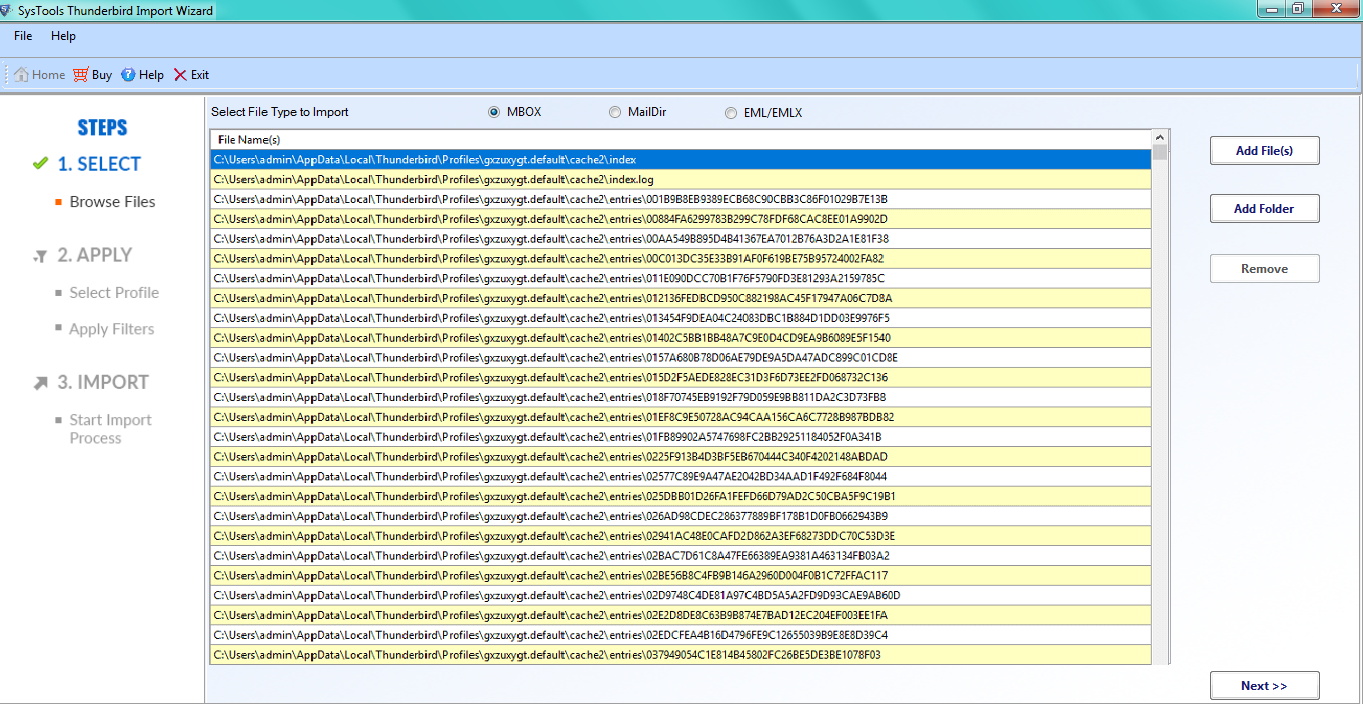
Task: Click the green checkmark beside 1. SELECT
Action: click(x=40, y=163)
